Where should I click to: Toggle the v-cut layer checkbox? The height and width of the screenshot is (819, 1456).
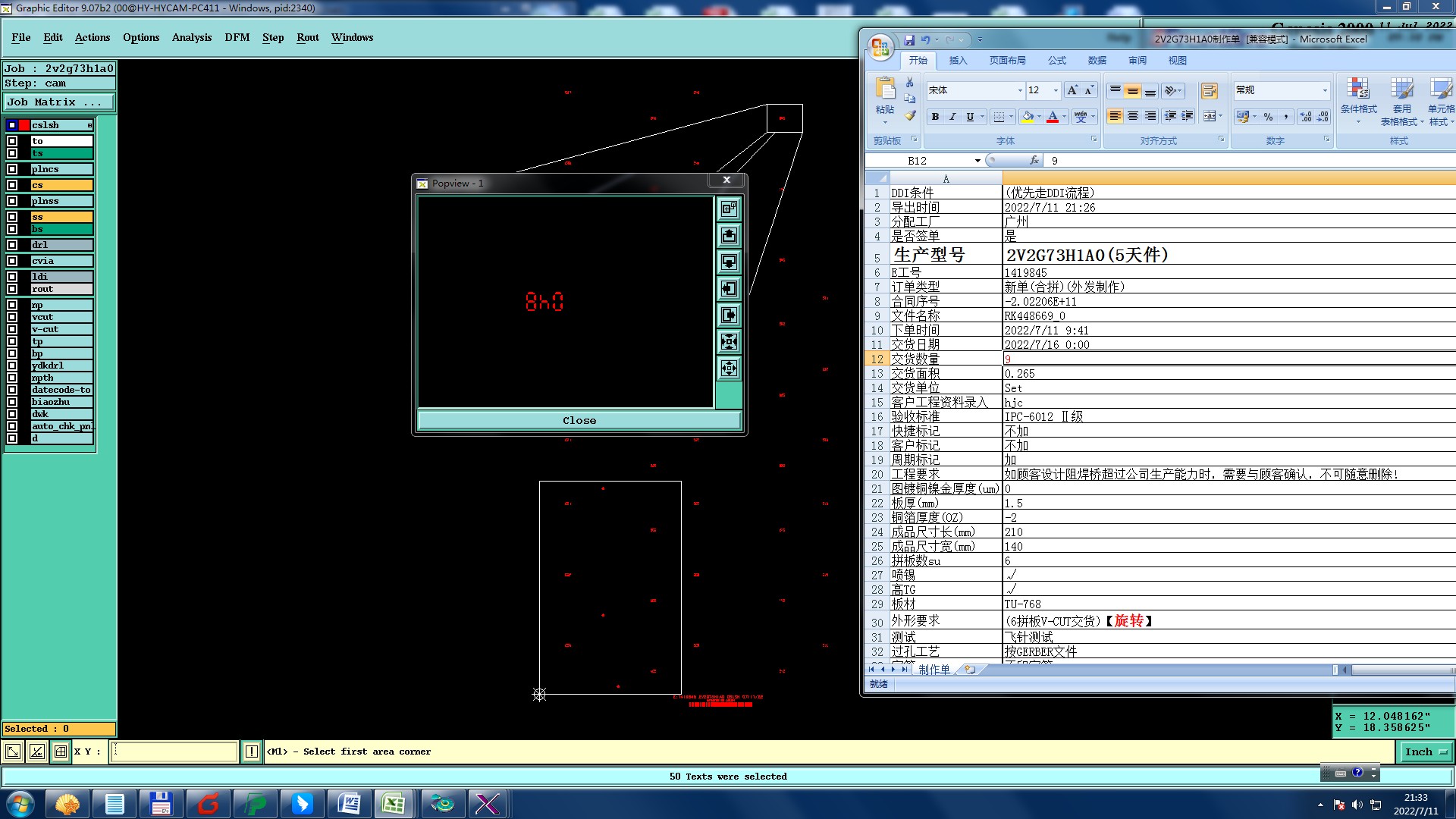pyautogui.click(x=12, y=329)
